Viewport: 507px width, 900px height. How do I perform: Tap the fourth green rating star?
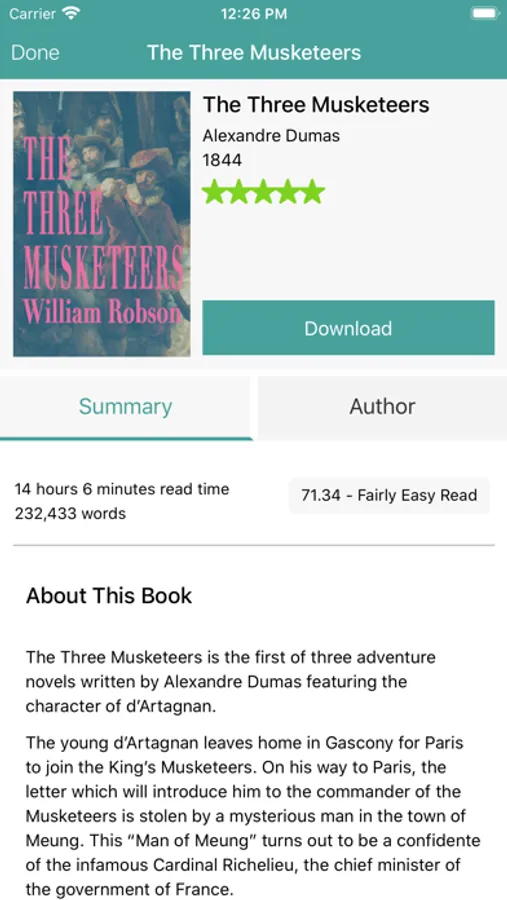288,192
